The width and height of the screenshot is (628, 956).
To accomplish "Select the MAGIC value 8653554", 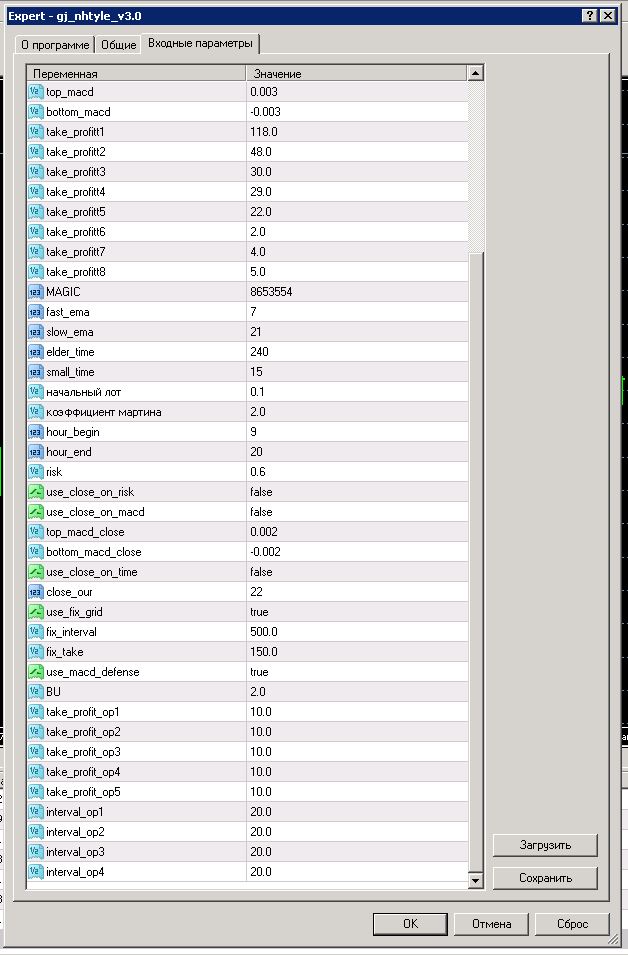I will (x=271, y=292).
